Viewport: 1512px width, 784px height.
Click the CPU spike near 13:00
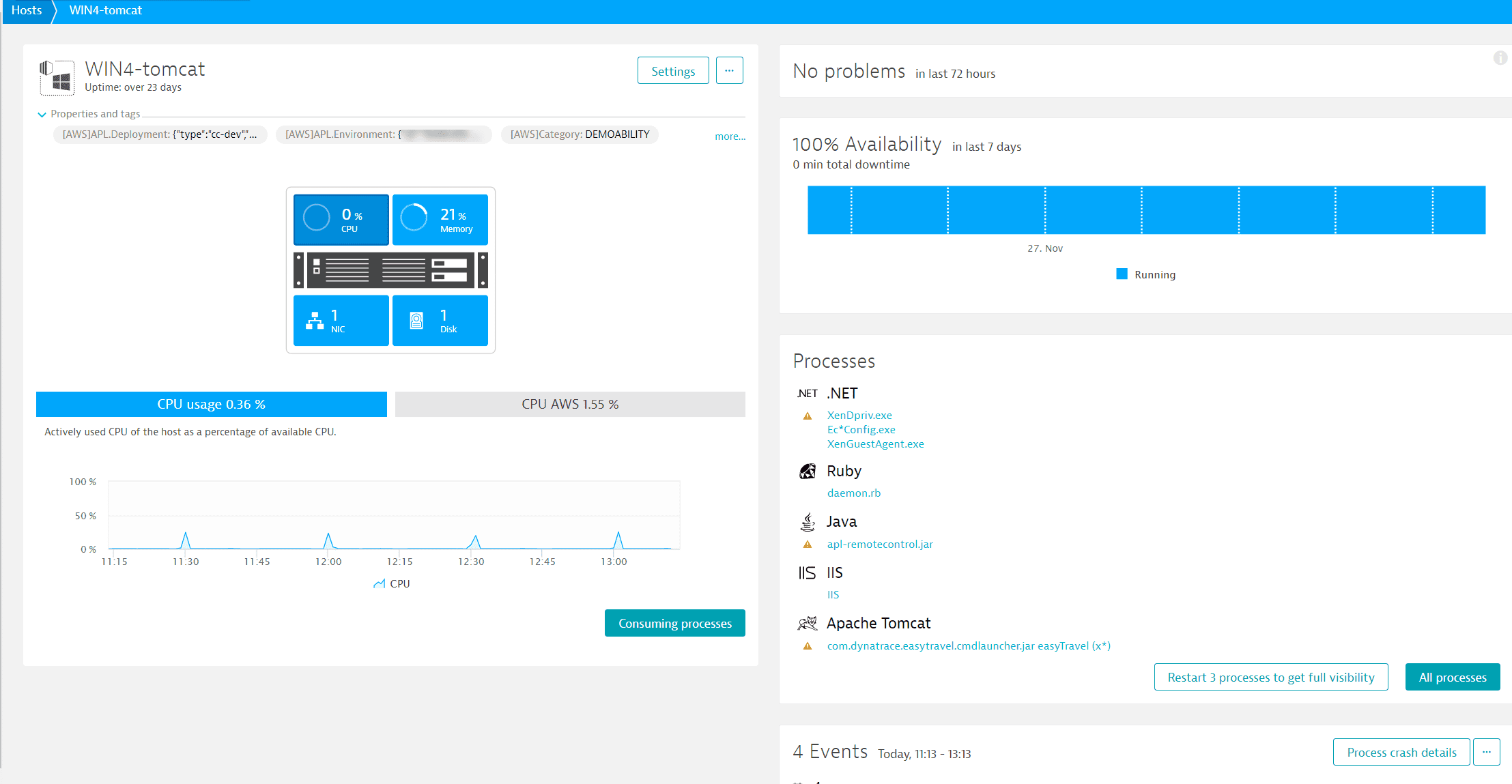point(618,540)
